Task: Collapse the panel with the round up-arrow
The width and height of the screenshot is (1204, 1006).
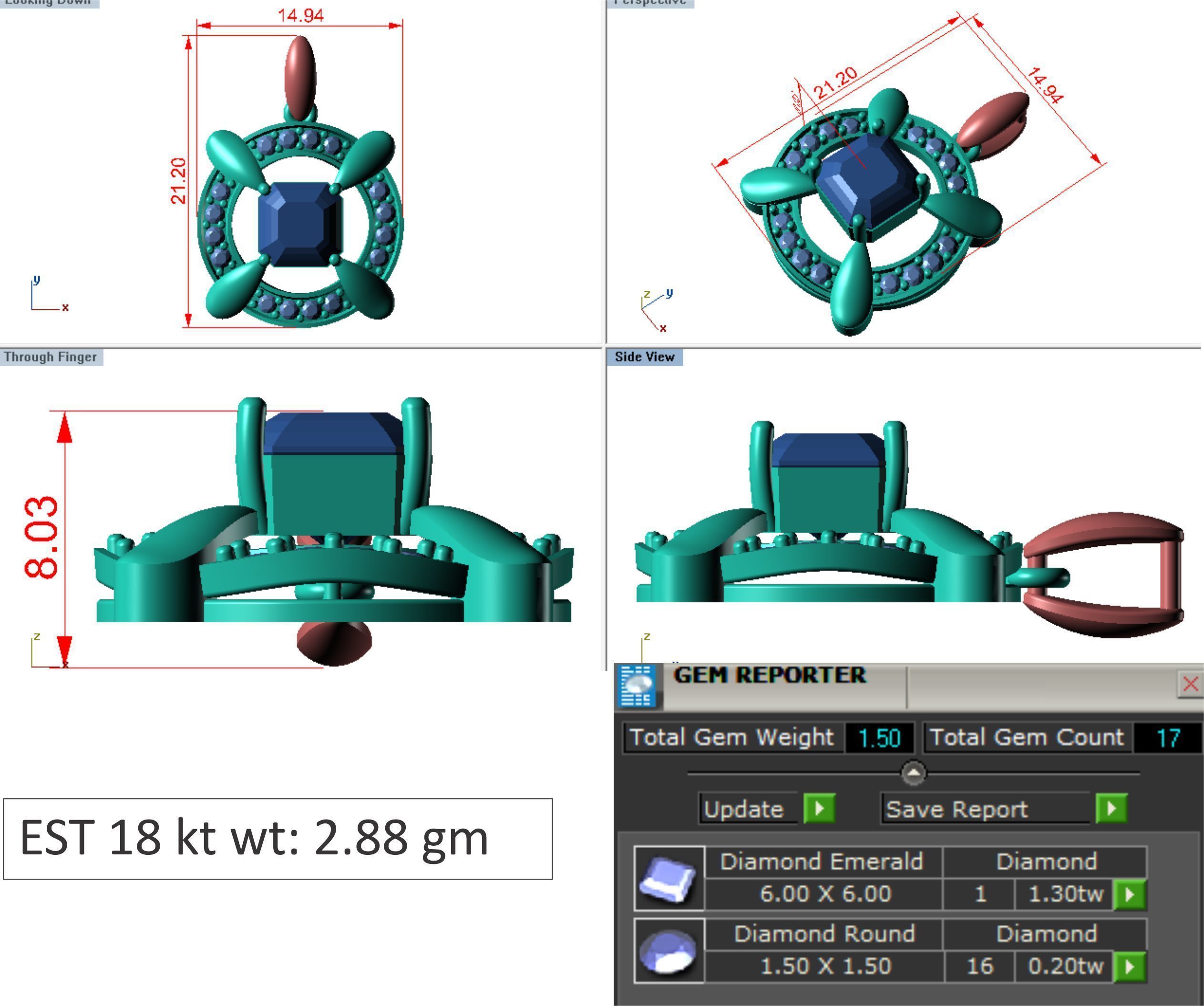Action: (913, 773)
